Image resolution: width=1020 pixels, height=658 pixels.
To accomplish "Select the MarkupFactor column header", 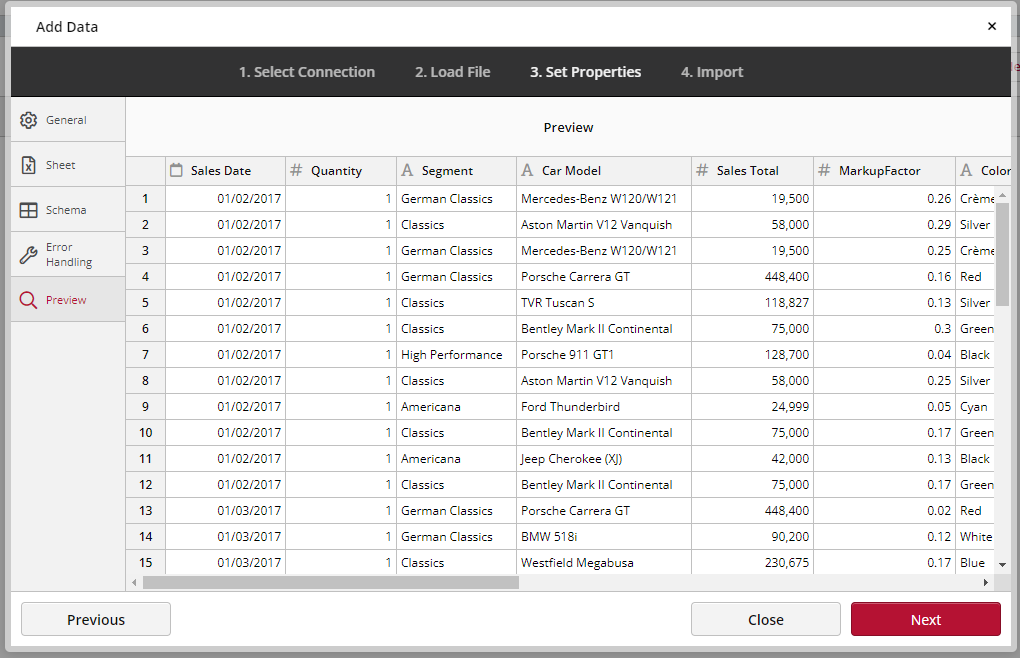I will [x=885, y=170].
